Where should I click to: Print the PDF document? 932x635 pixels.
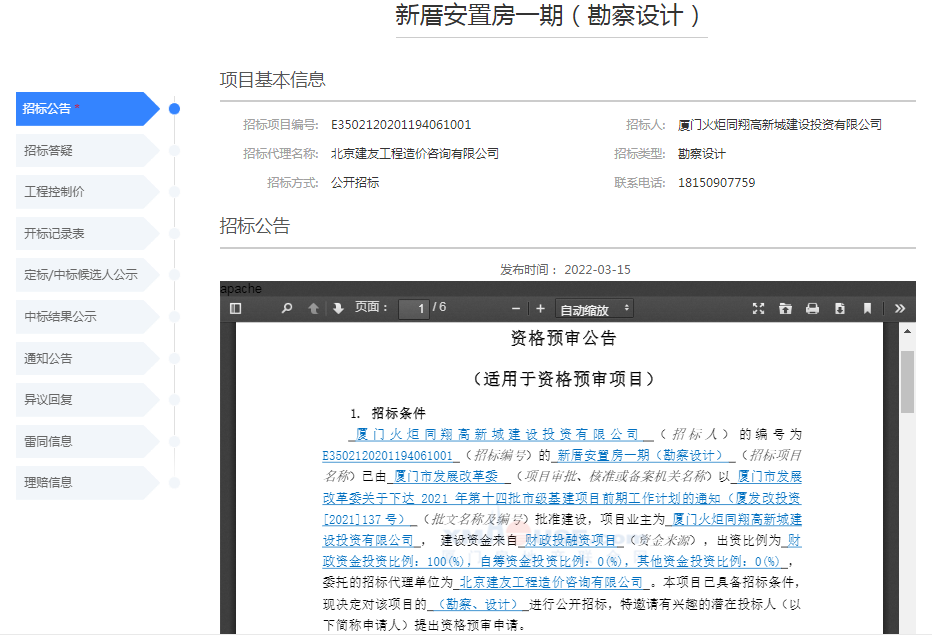pyautogui.click(x=812, y=309)
